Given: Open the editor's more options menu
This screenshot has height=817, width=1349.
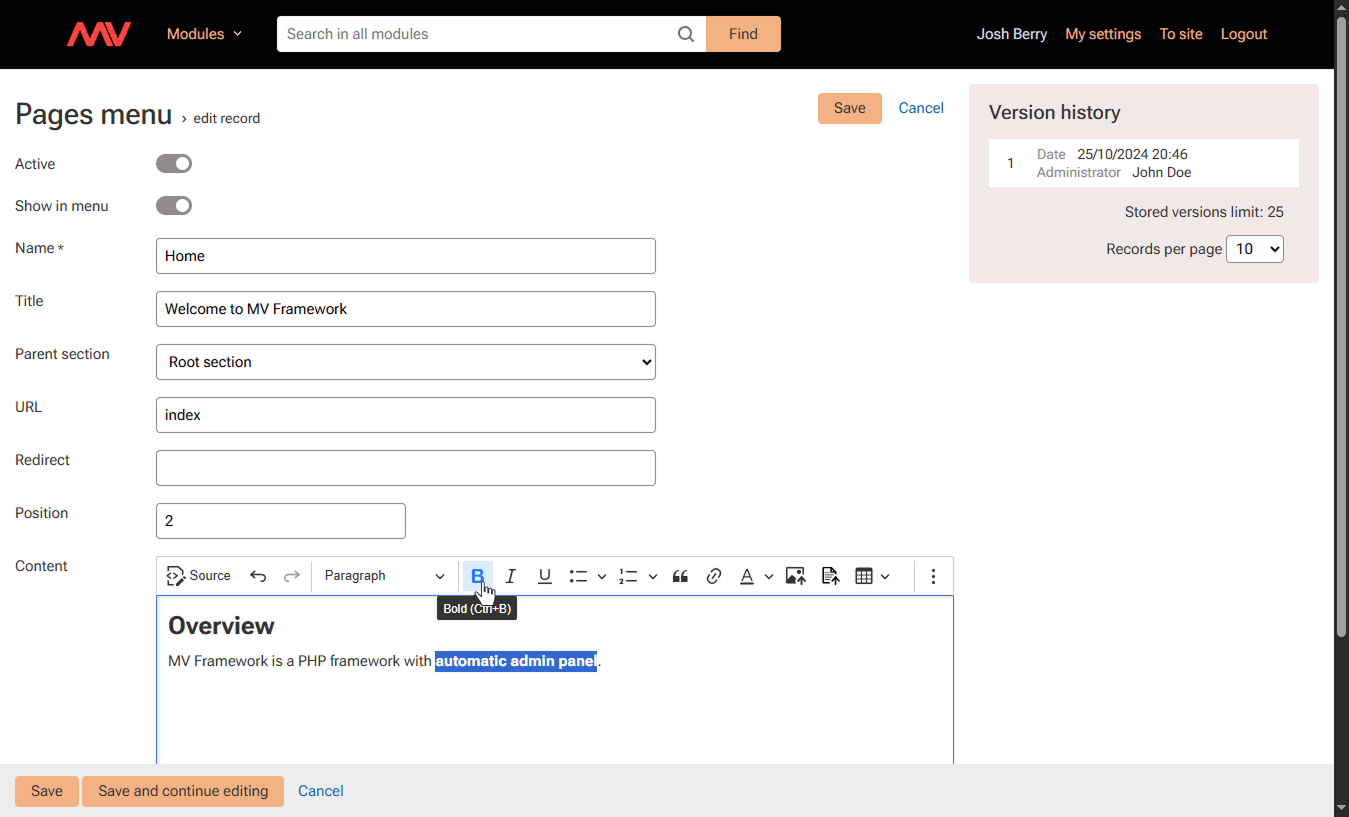Looking at the screenshot, I should pyautogui.click(x=933, y=576).
